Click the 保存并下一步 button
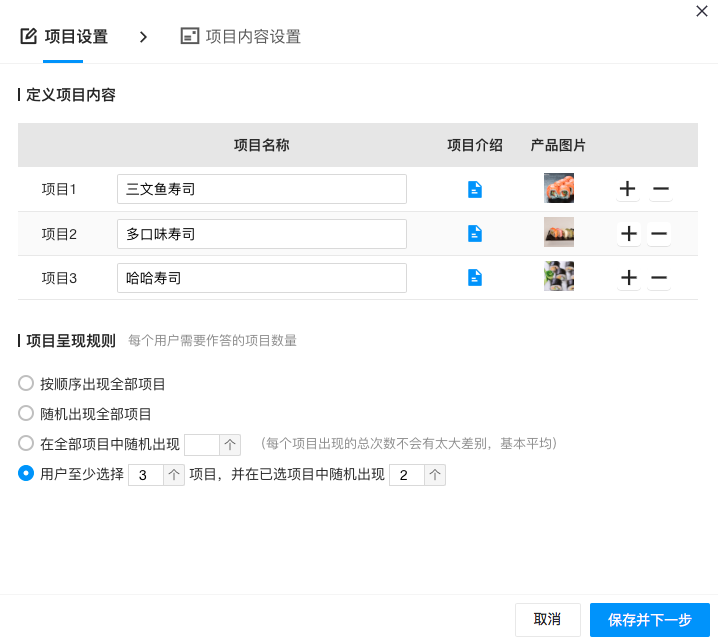Viewport: 718px width, 643px height. tap(650, 620)
